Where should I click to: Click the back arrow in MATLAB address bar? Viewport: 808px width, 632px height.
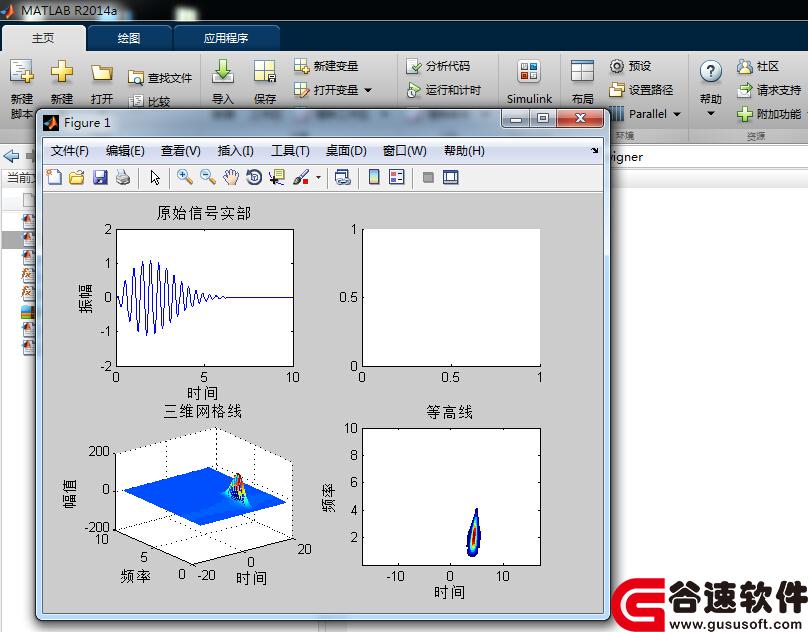click(x=11, y=156)
